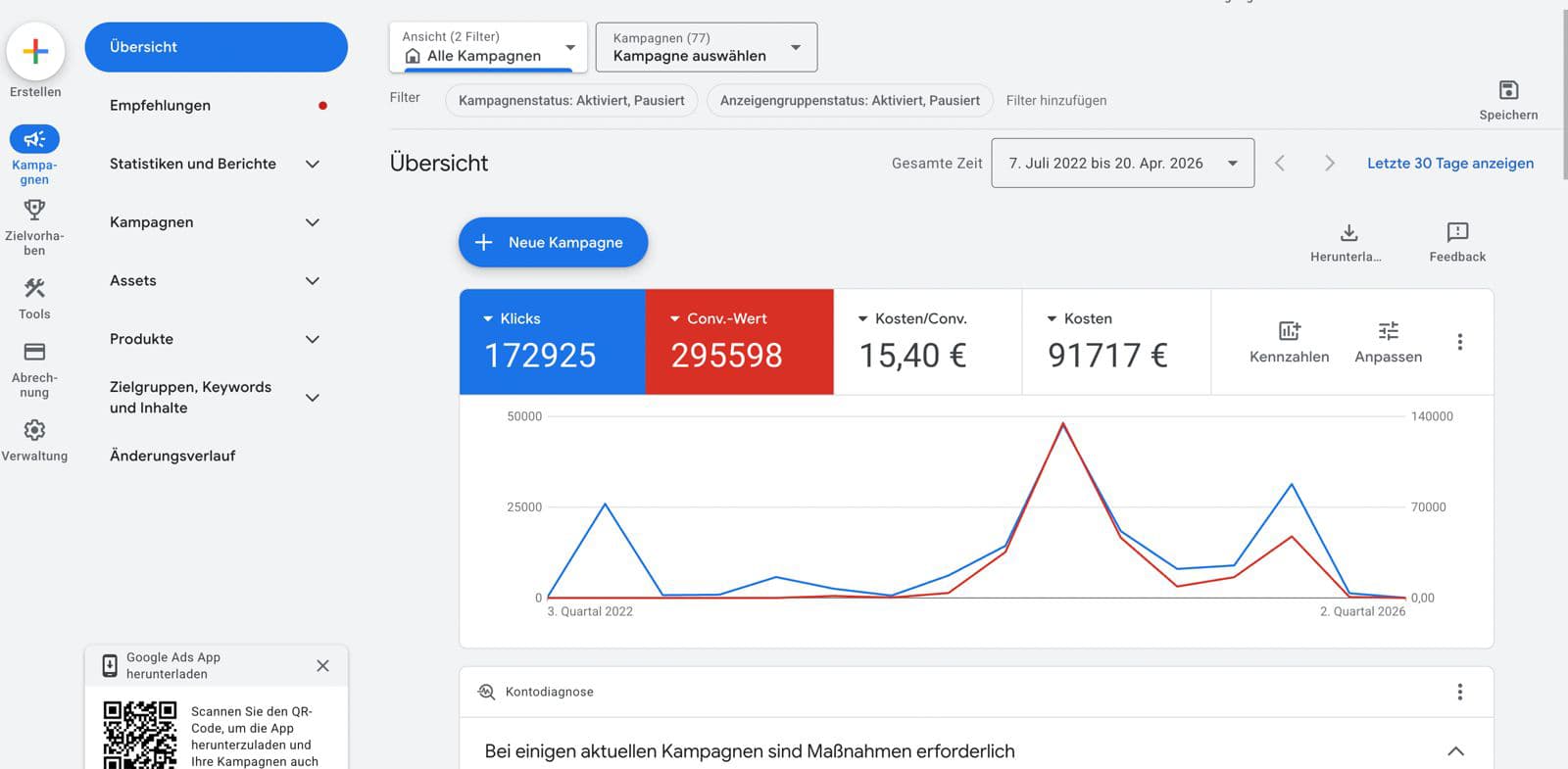
Task: Expand Statistiken und Berichte section
Action: (x=313, y=164)
